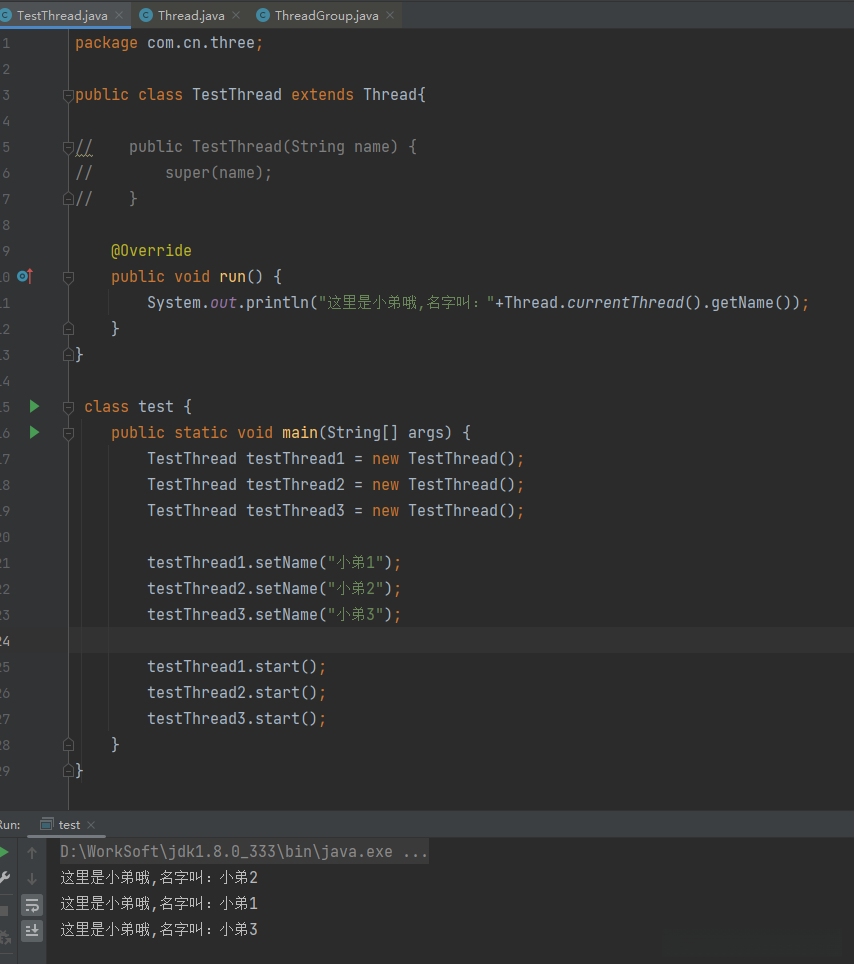Toggle soft-wrap in the console
This screenshot has height=964, width=854.
[x=32, y=905]
